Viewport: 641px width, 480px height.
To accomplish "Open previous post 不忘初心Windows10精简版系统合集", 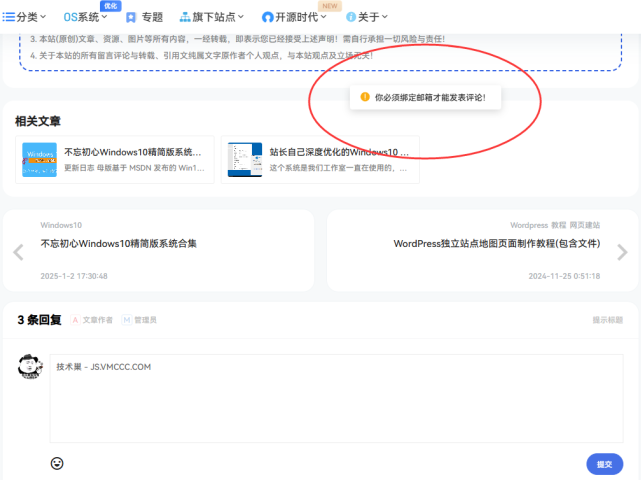I will click(x=119, y=244).
